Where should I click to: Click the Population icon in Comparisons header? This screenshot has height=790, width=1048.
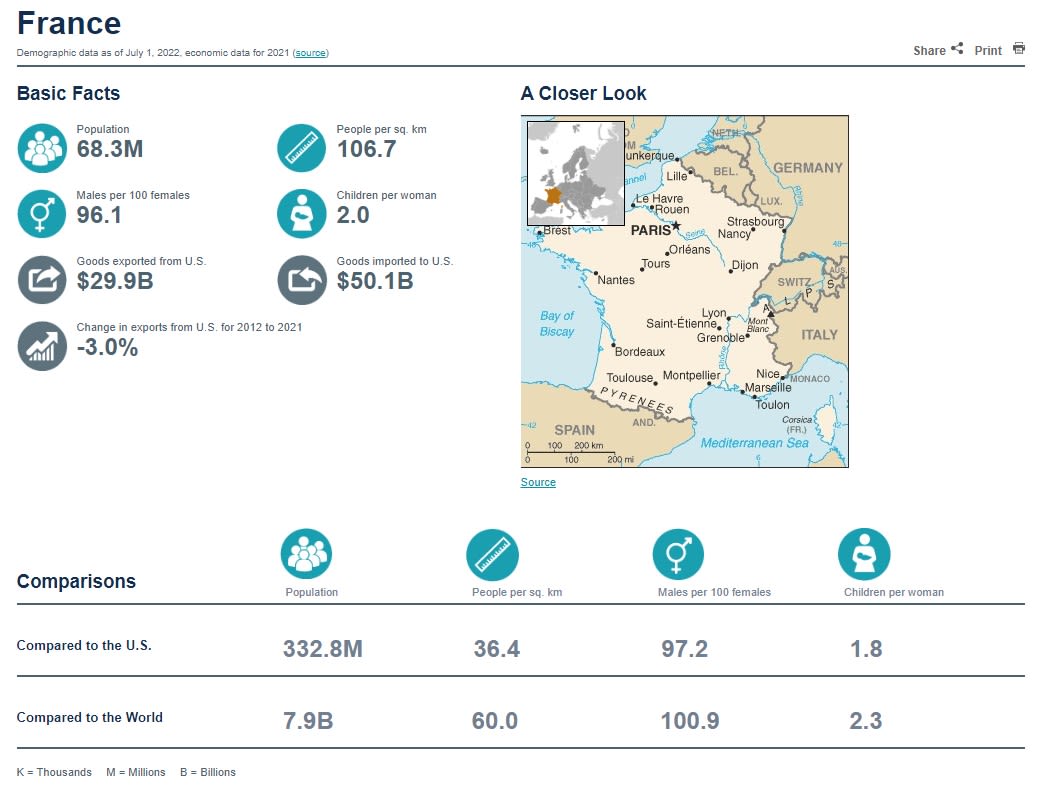(306, 554)
